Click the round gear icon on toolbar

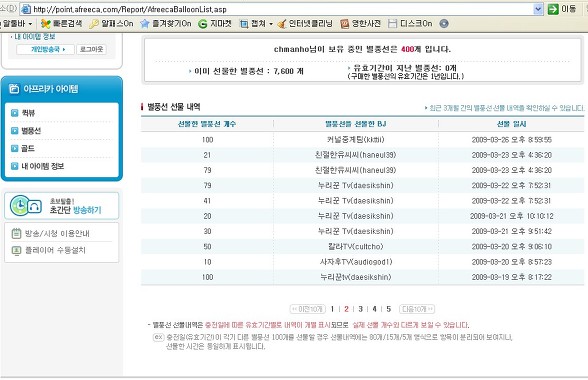(x=444, y=24)
